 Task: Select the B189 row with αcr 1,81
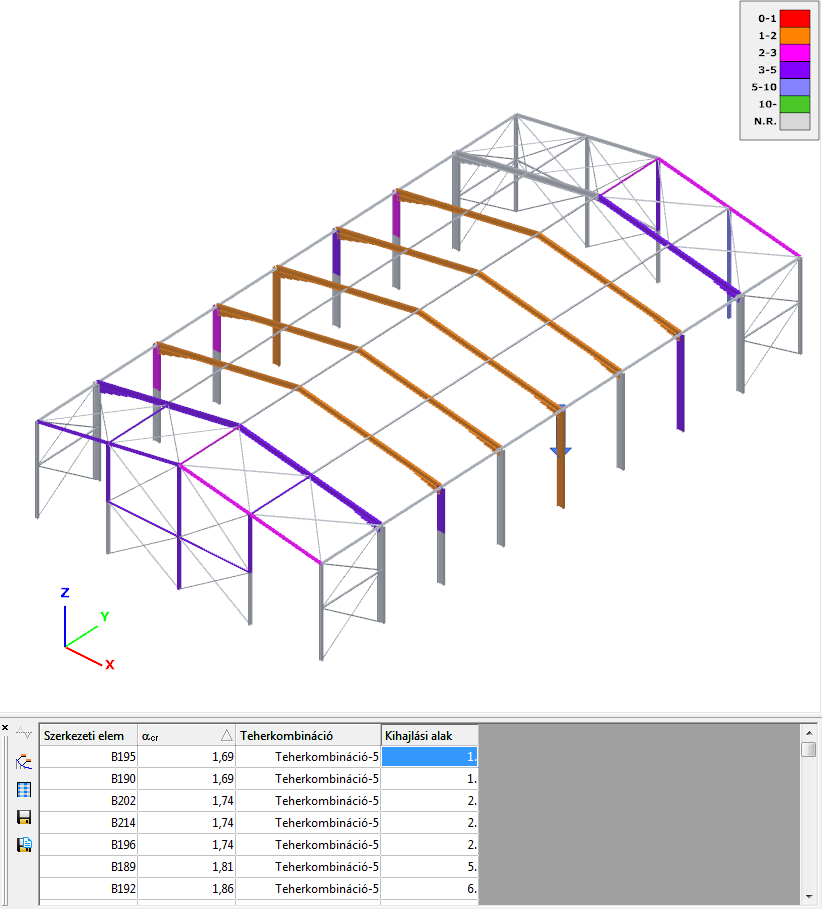point(259,867)
